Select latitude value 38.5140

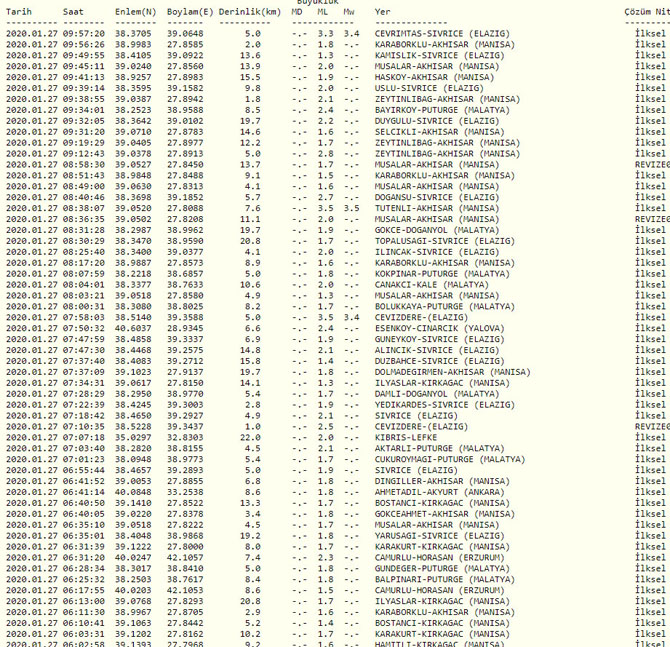pyautogui.click(x=133, y=318)
